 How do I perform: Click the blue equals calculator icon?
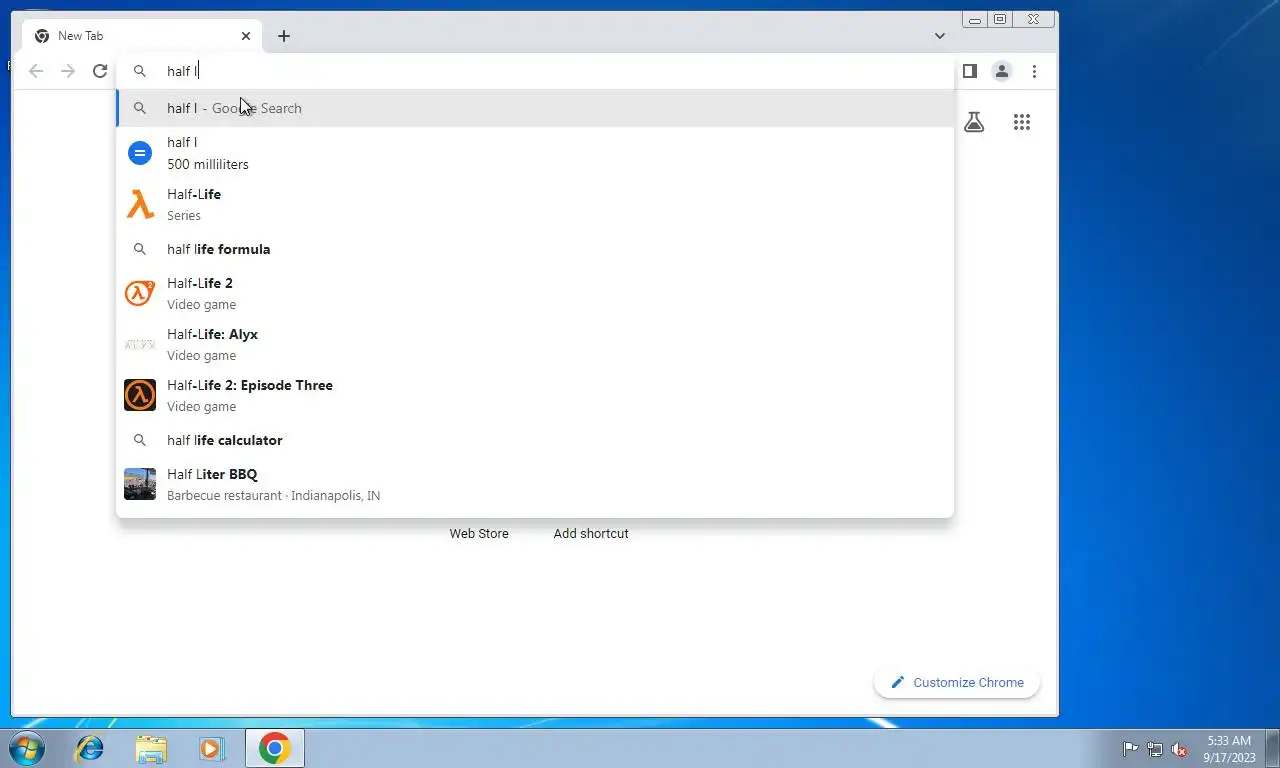pos(140,153)
